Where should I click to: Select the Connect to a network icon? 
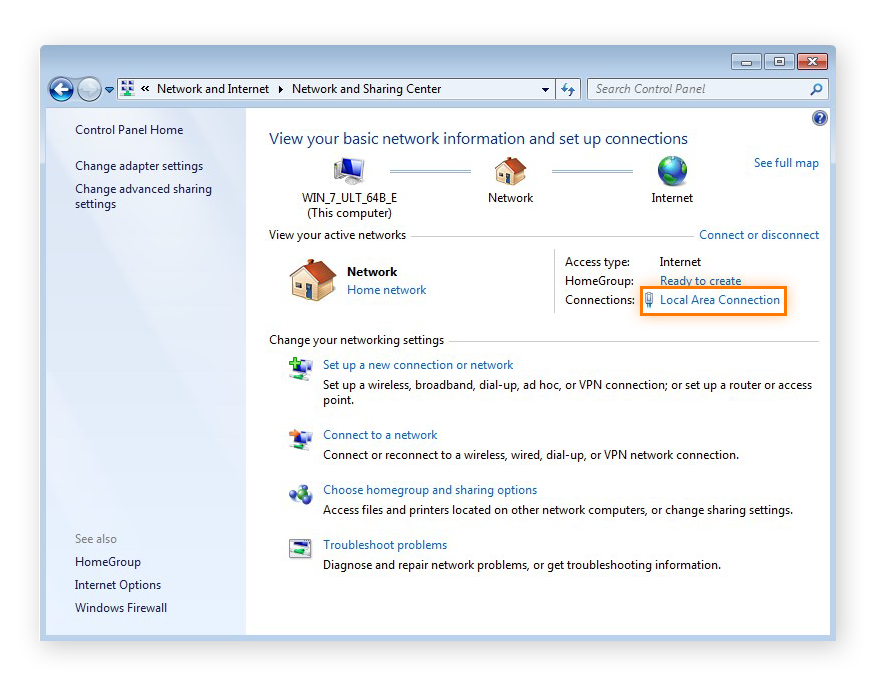coord(300,438)
